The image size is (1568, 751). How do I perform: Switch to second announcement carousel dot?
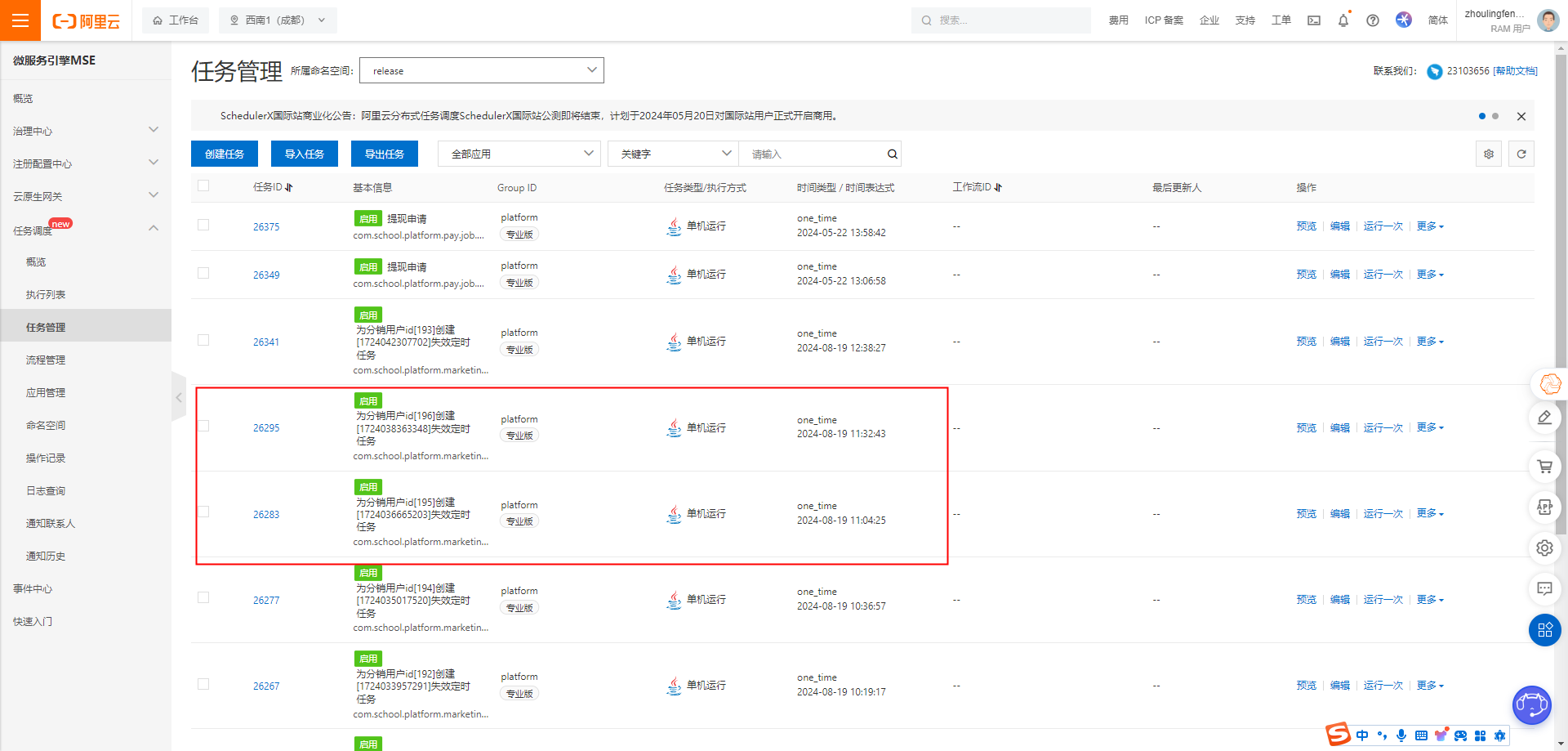(x=1495, y=116)
